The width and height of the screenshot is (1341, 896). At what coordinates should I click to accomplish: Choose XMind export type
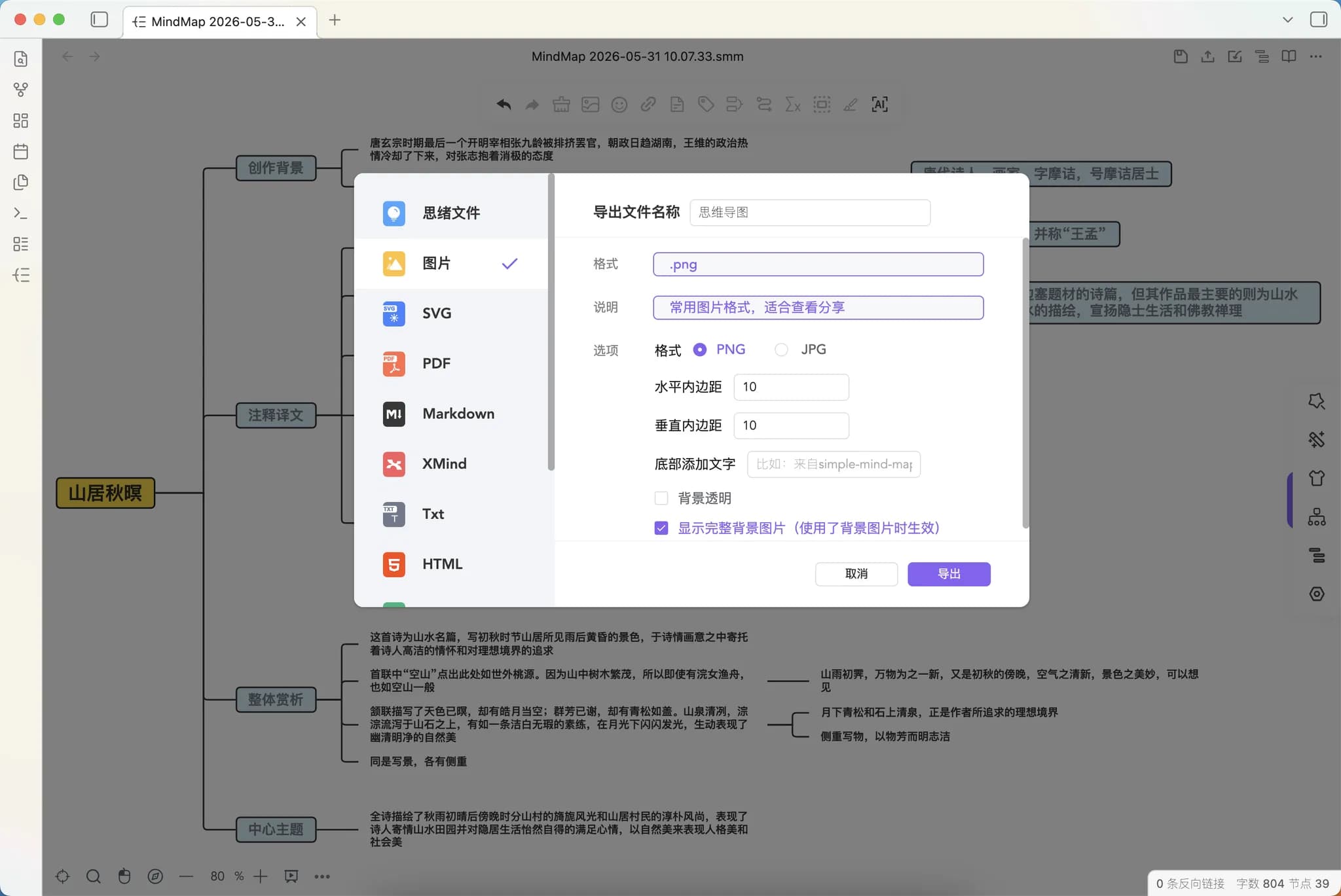click(x=452, y=464)
